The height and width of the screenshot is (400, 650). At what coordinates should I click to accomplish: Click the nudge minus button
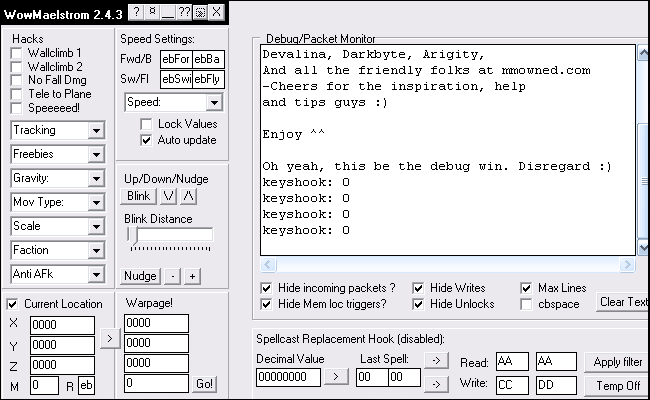pos(172,276)
